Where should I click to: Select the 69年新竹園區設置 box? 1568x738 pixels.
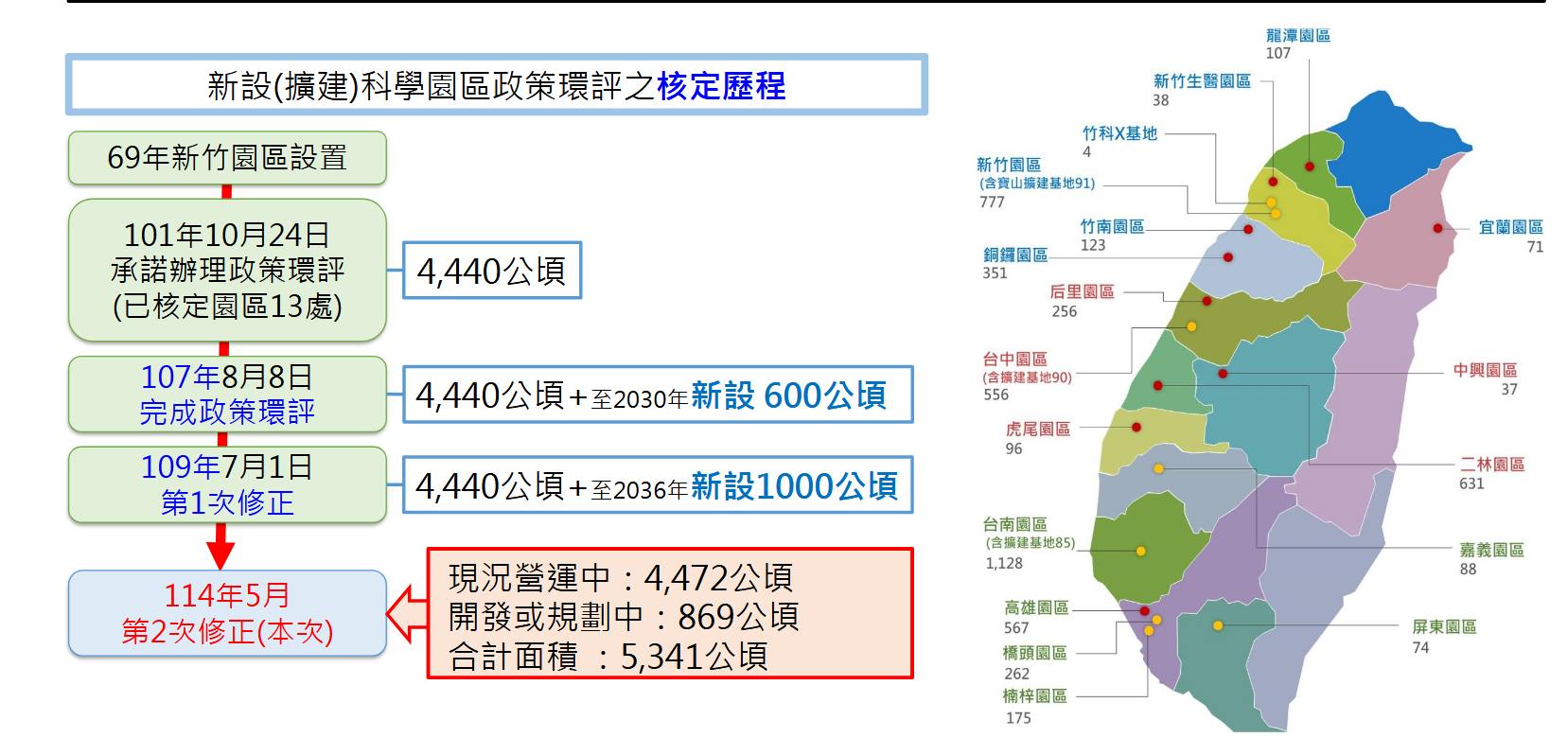(x=227, y=158)
